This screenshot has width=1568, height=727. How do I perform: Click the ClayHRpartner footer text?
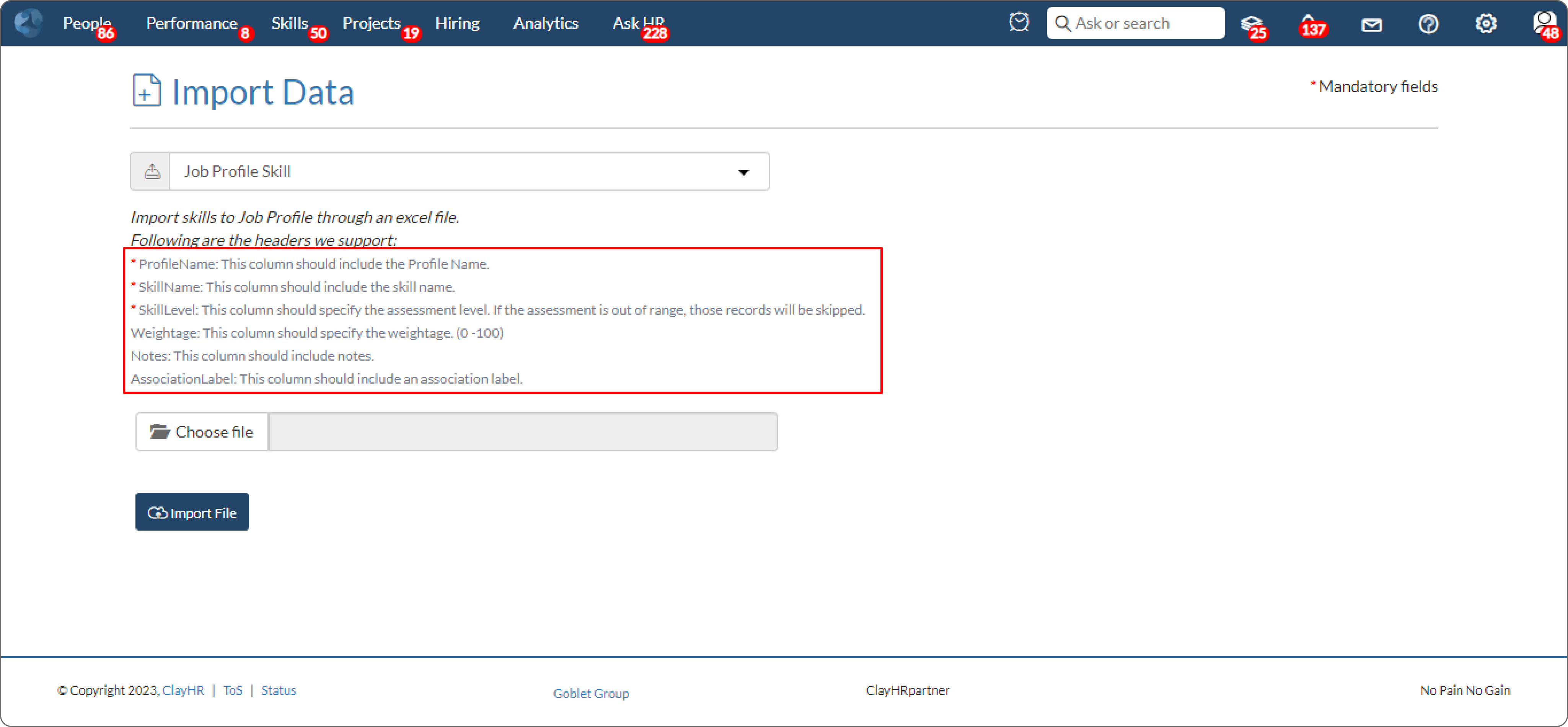pos(908,690)
